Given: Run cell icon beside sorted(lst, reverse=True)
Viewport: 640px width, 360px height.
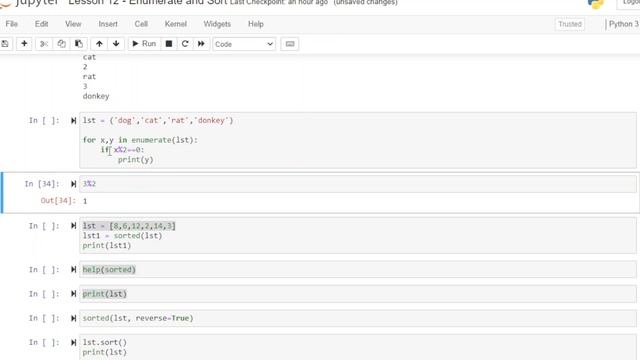Looking at the screenshot, I should (x=73, y=318).
